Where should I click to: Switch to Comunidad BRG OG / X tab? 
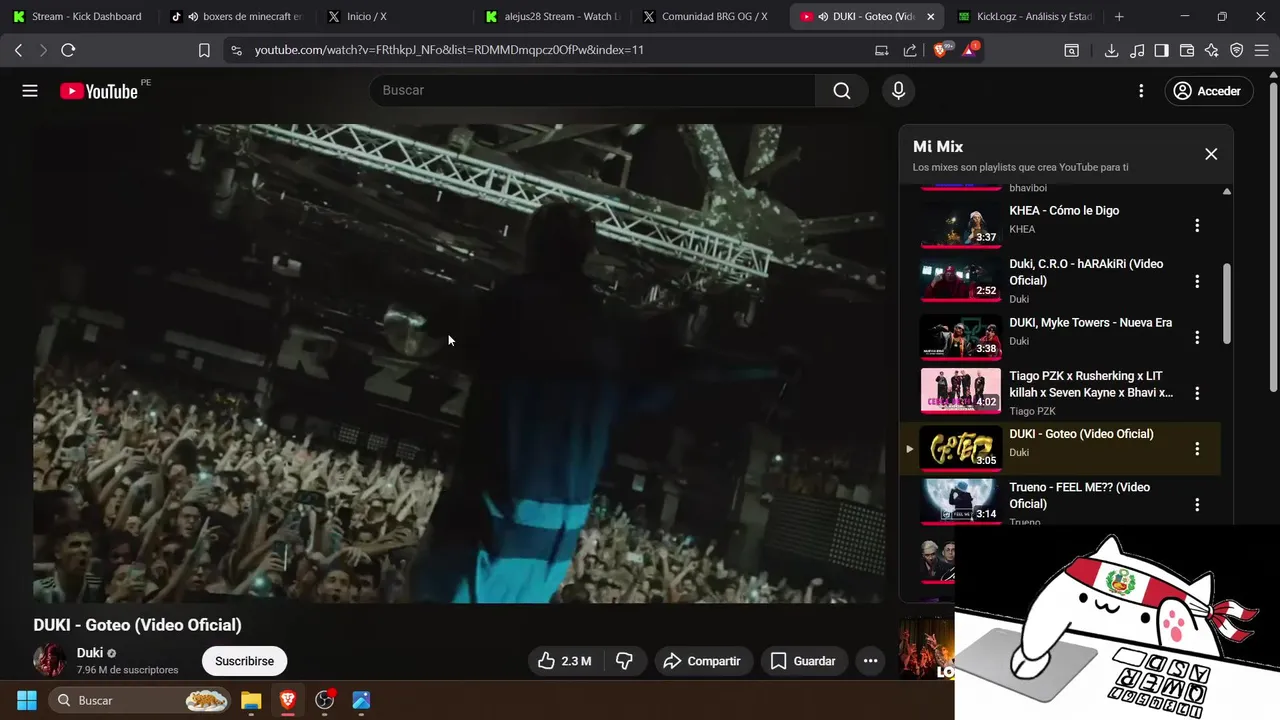(710, 17)
